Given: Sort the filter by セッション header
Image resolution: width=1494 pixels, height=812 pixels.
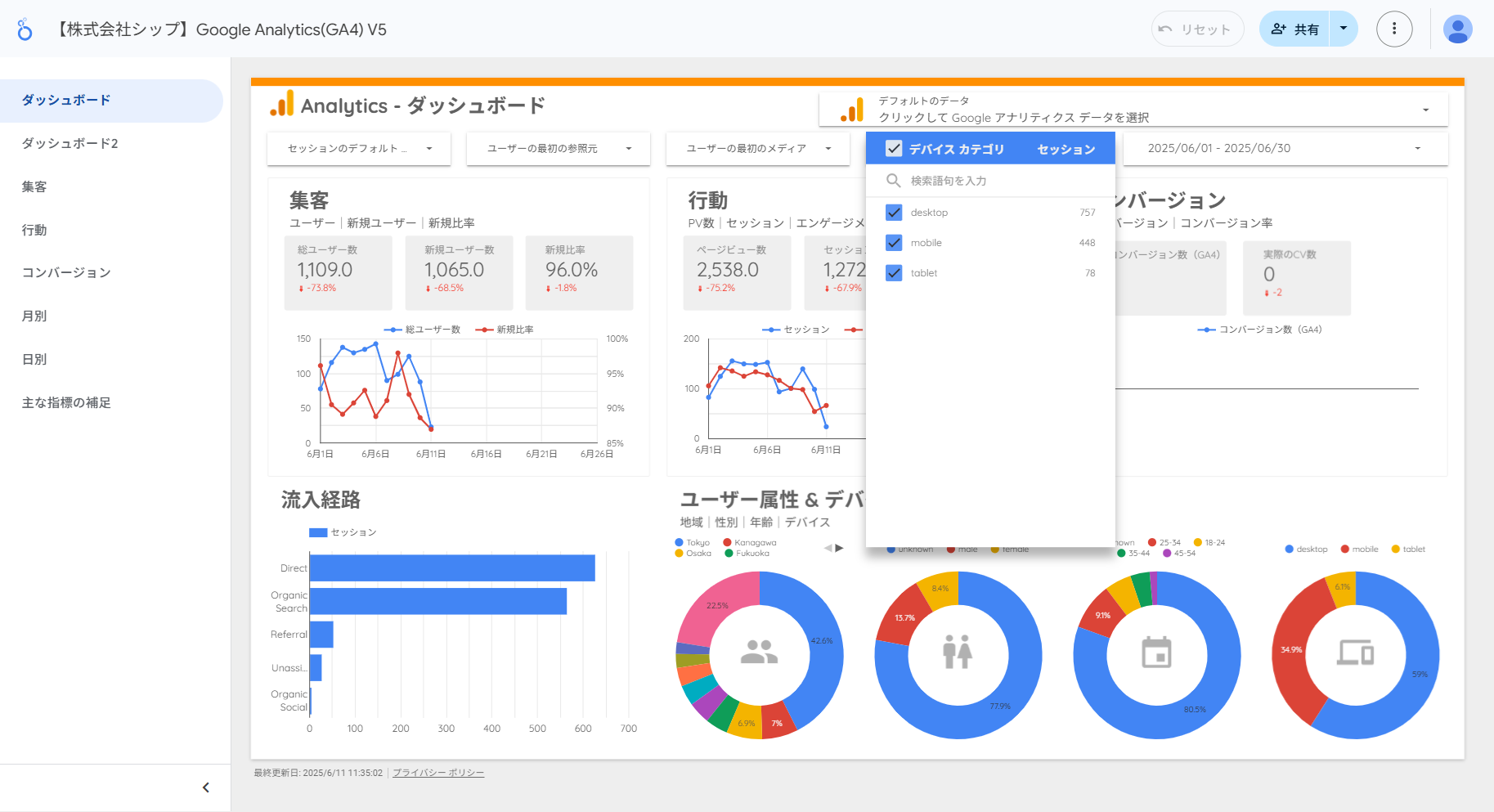Looking at the screenshot, I should click(1066, 149).
